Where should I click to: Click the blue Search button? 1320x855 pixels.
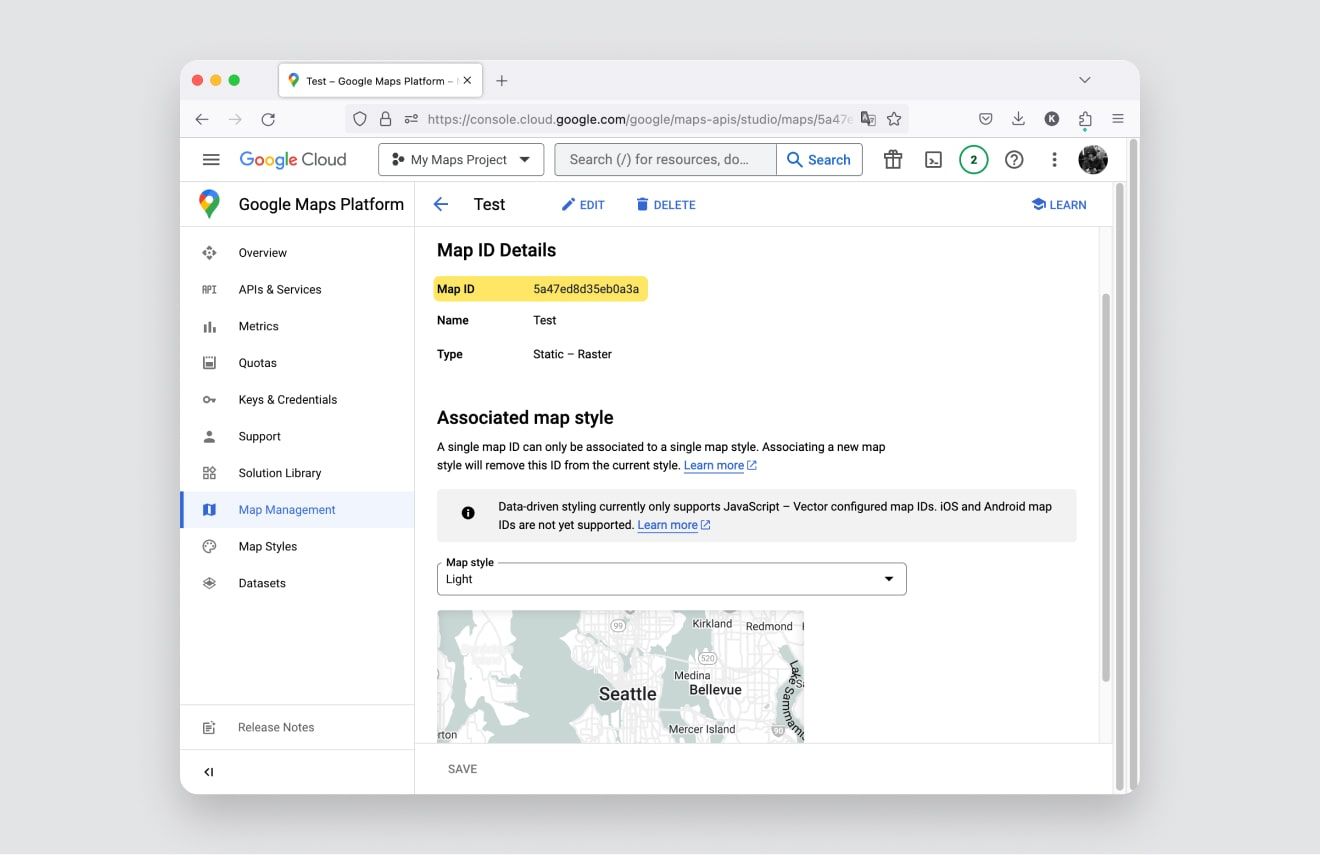pos(819,159)
